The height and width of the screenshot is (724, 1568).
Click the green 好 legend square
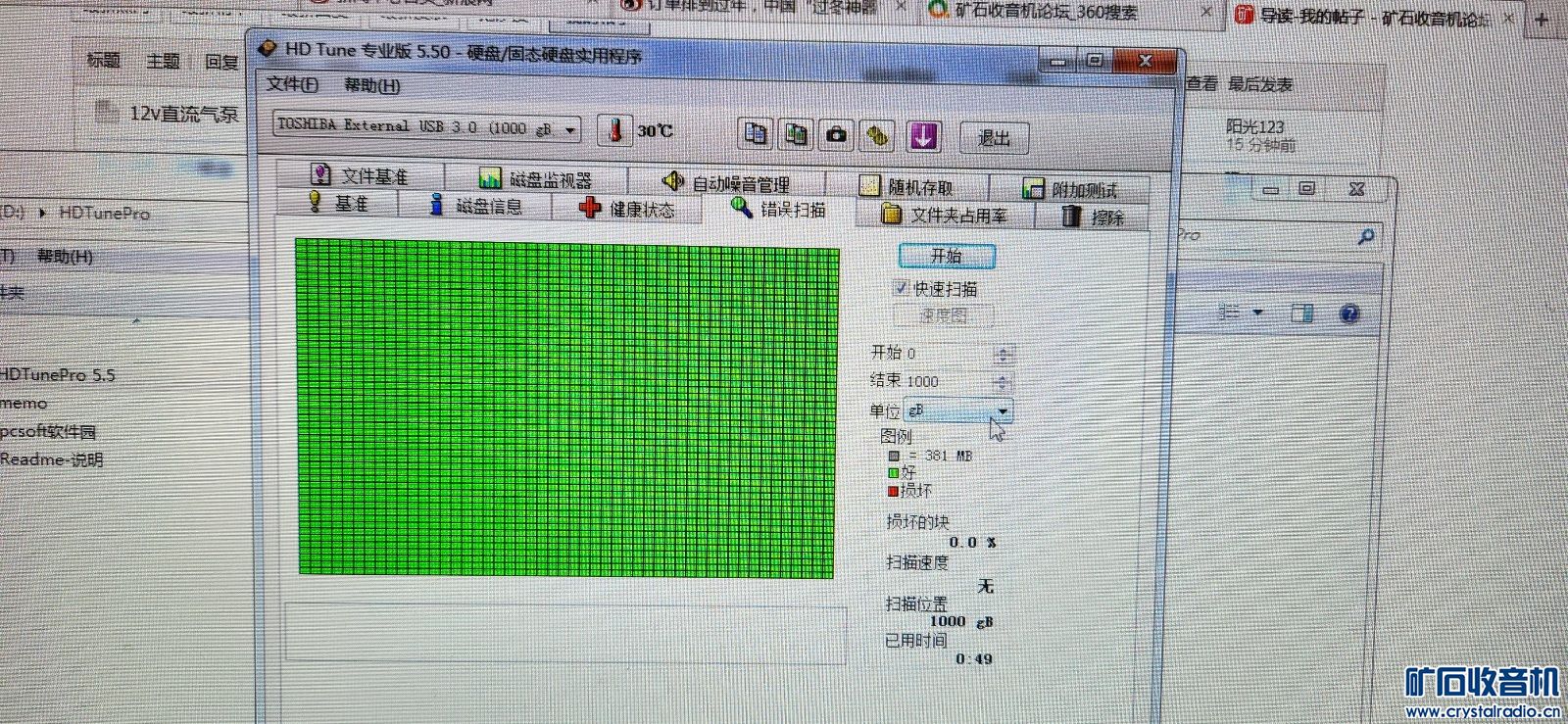click(x=893, y=473)
